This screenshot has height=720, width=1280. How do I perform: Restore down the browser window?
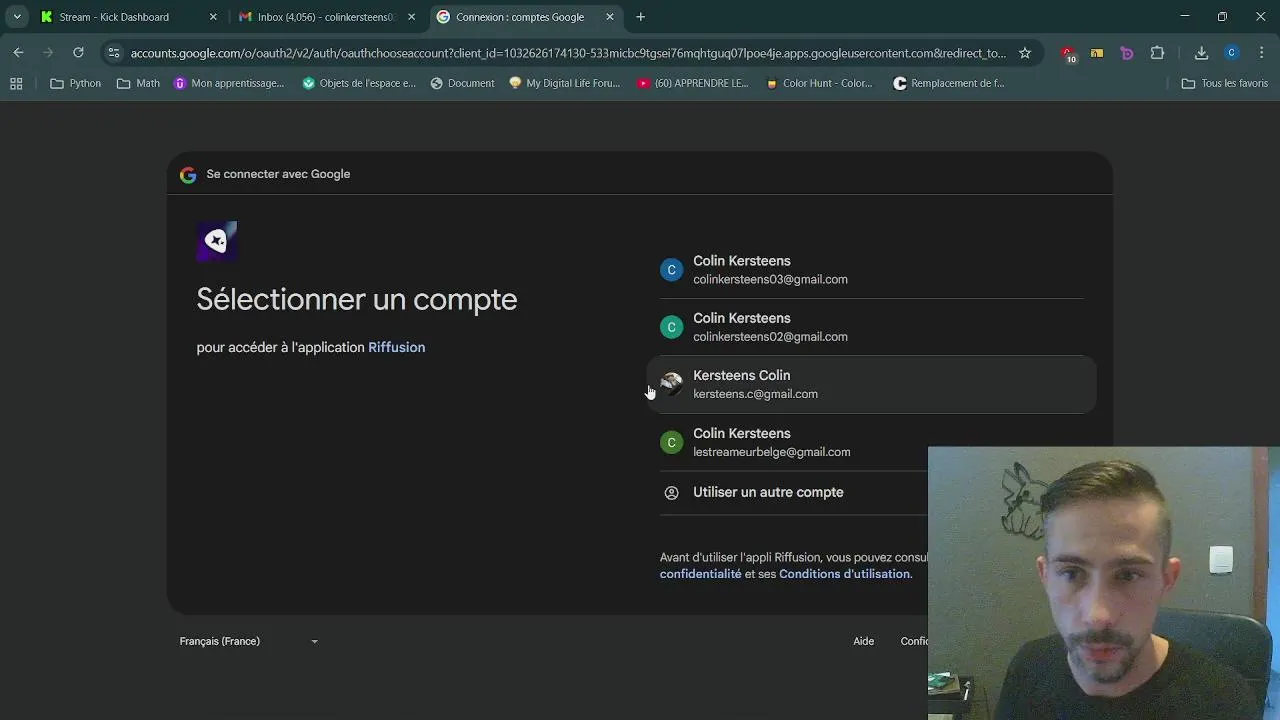click(1222, 16)
